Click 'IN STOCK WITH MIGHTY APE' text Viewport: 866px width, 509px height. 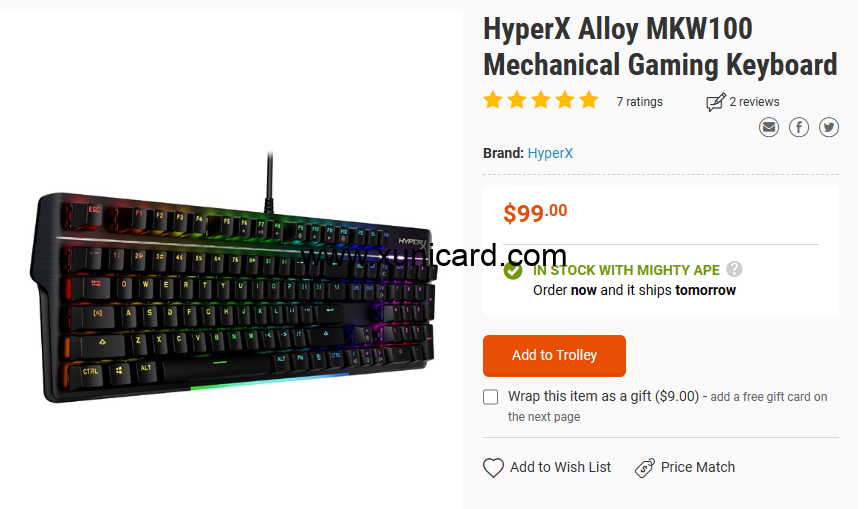626,270
